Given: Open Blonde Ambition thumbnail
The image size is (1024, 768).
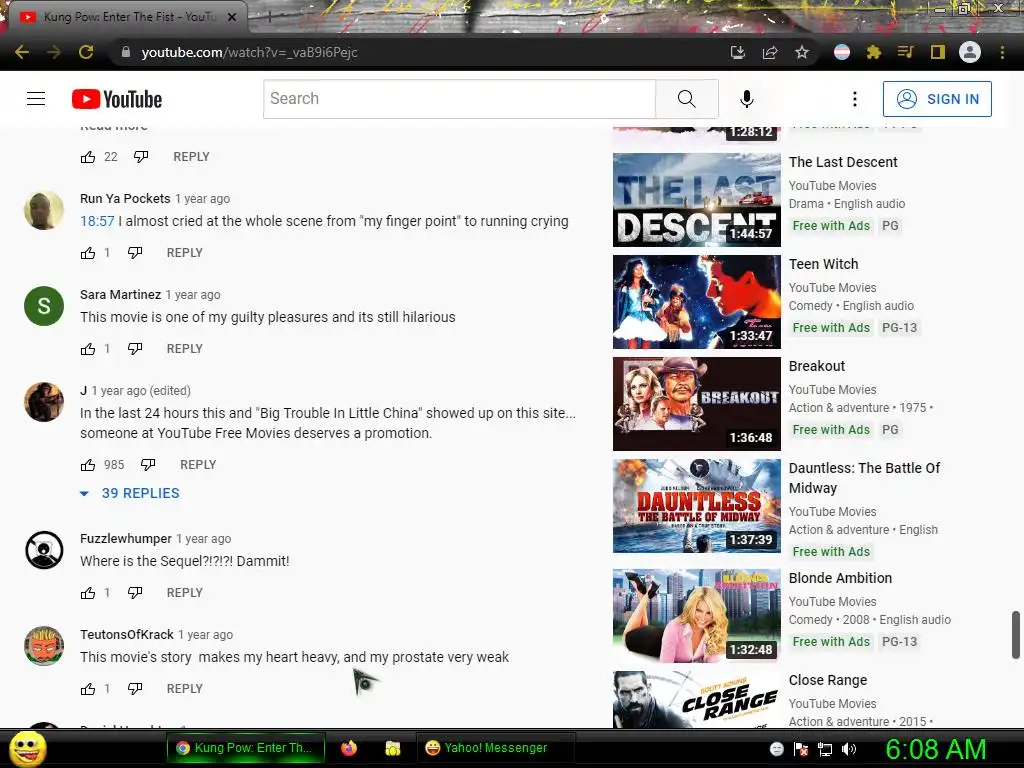Looking at the screenshot, I should tap(697, 616).
